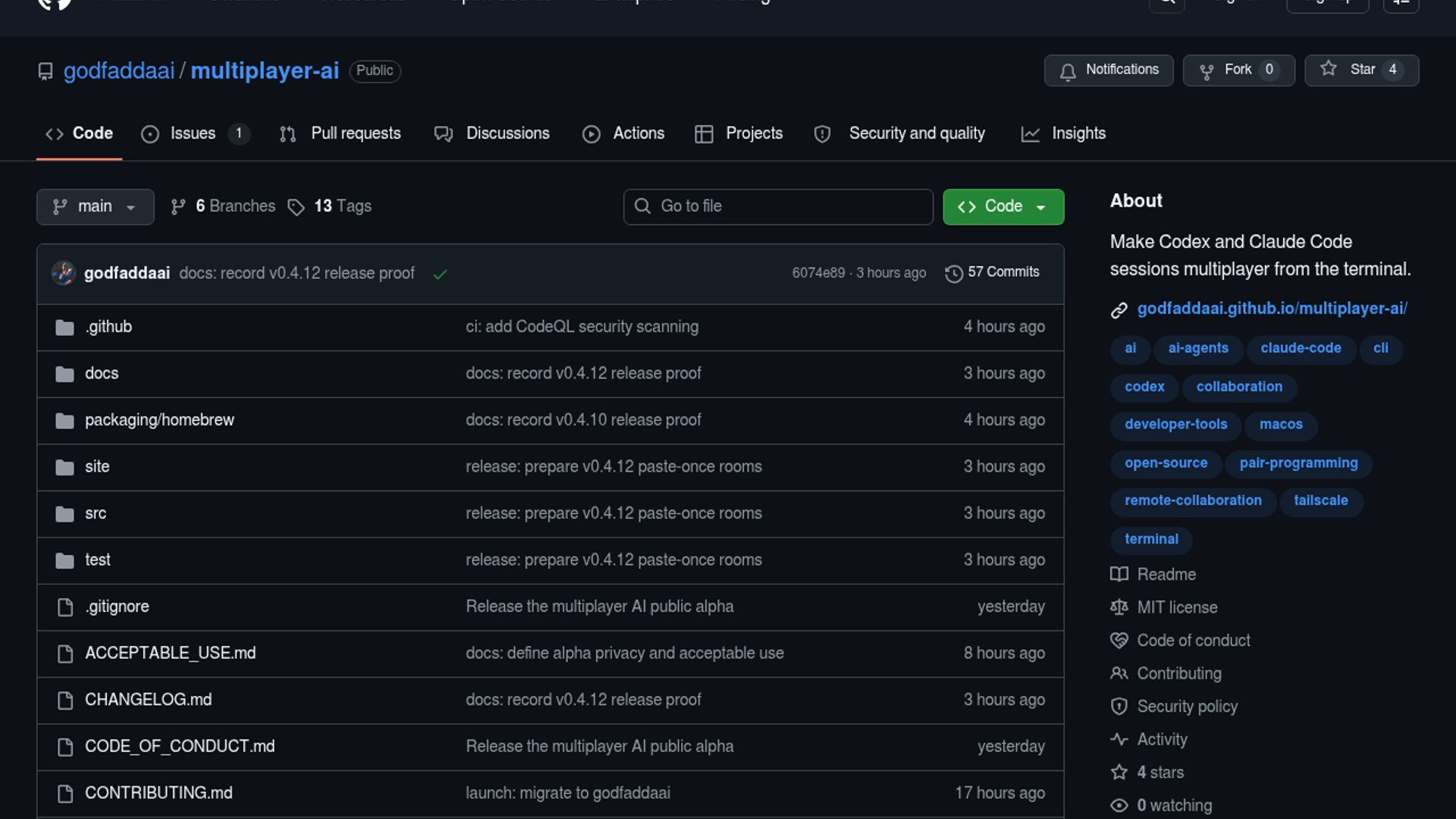The image size is (1456, 819).
Task: Select the 'claude-code' topic tag
Action: [x=1301, y=349]
